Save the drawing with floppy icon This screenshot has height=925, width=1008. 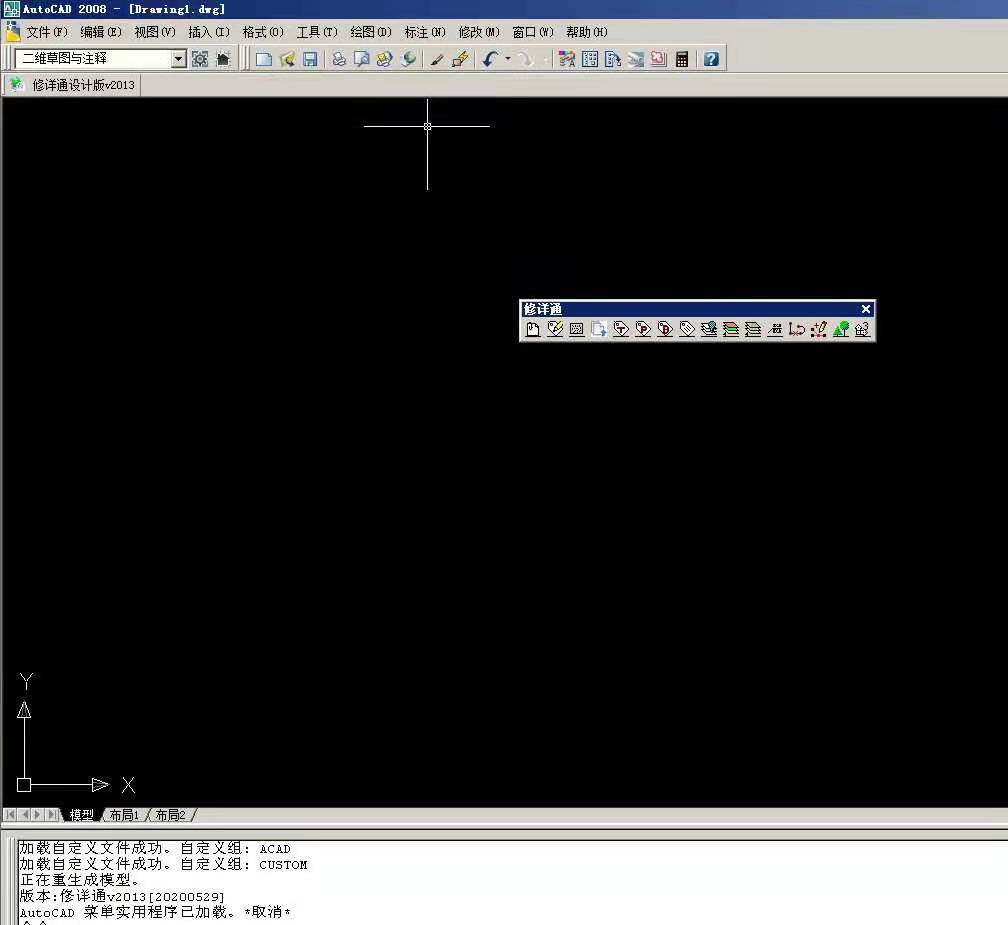click(x=310, y=59)
